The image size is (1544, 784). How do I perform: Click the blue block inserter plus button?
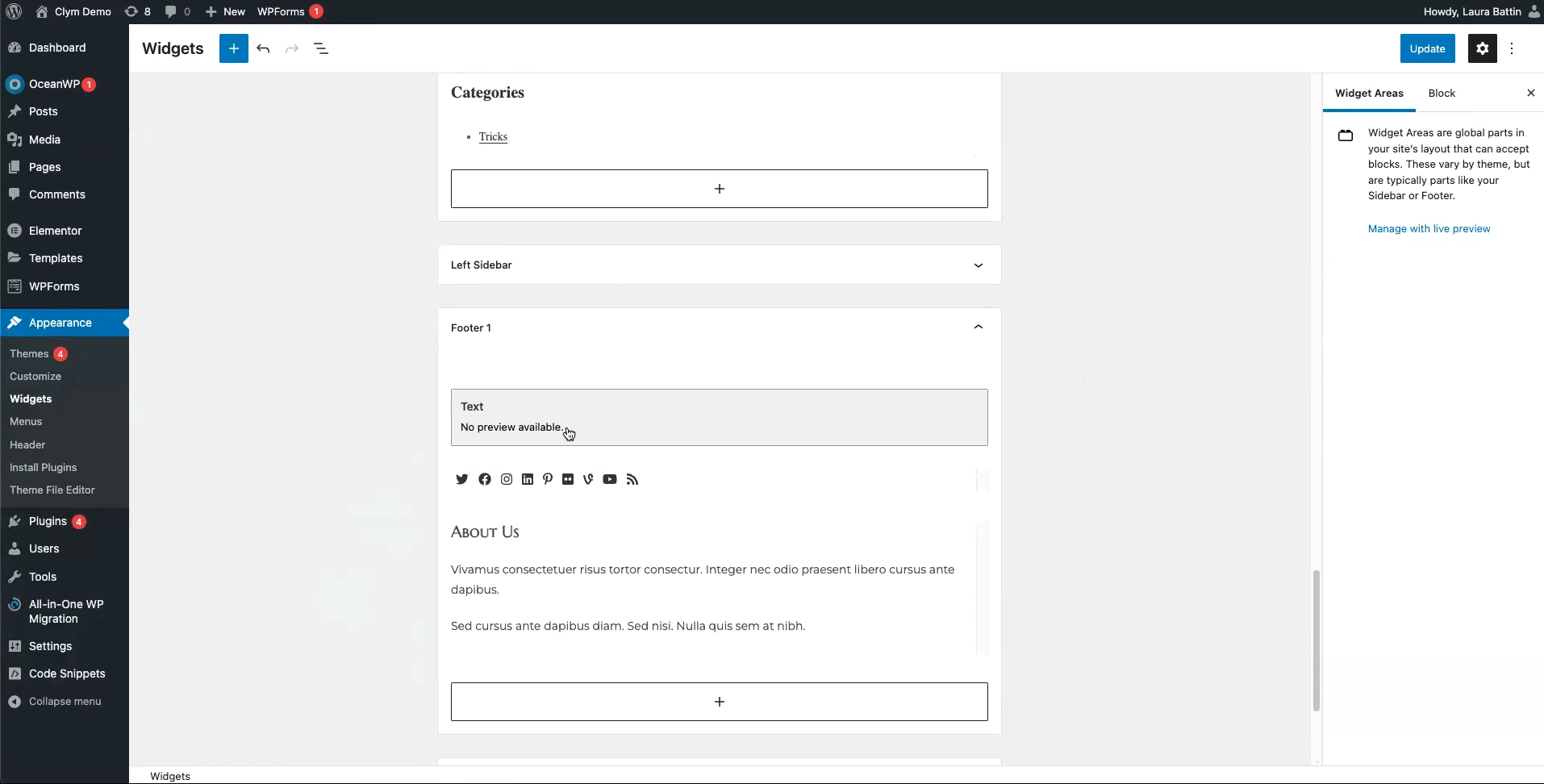[x=233, y=48]
